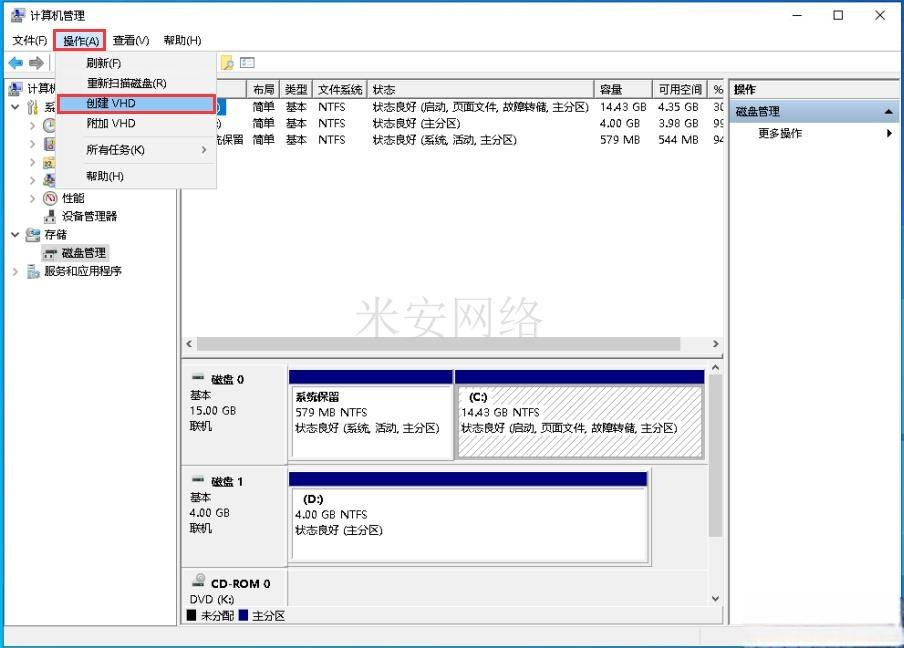The image size is (904, 648).
Task: Expand the 性能 tree node
Action: 32,199
